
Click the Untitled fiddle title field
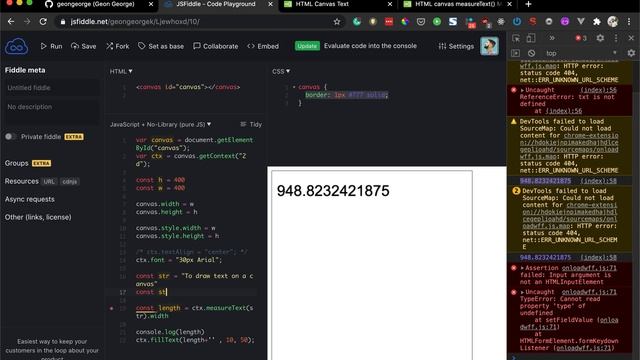coord(51,88)
